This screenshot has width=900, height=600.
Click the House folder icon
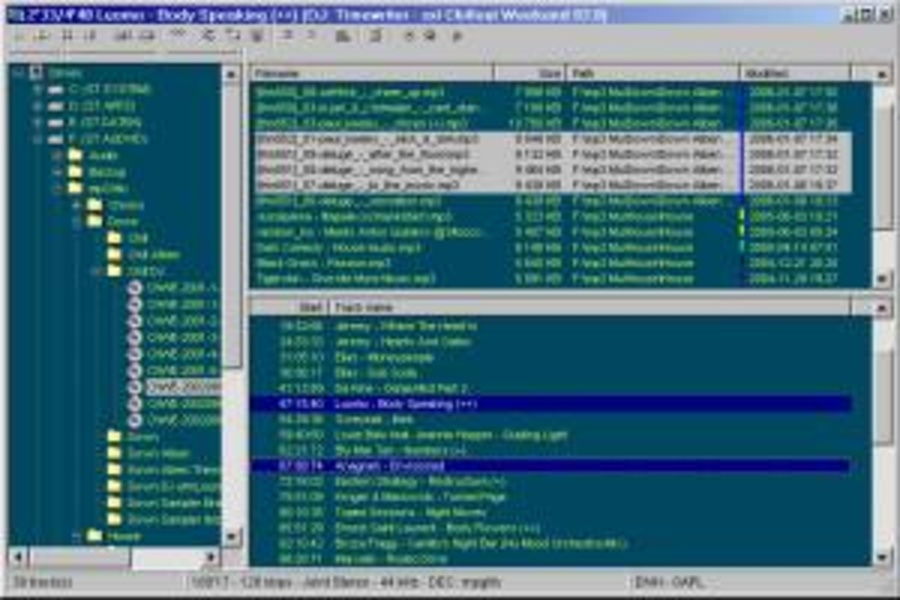pyautogui.click(x=95, y=536)
